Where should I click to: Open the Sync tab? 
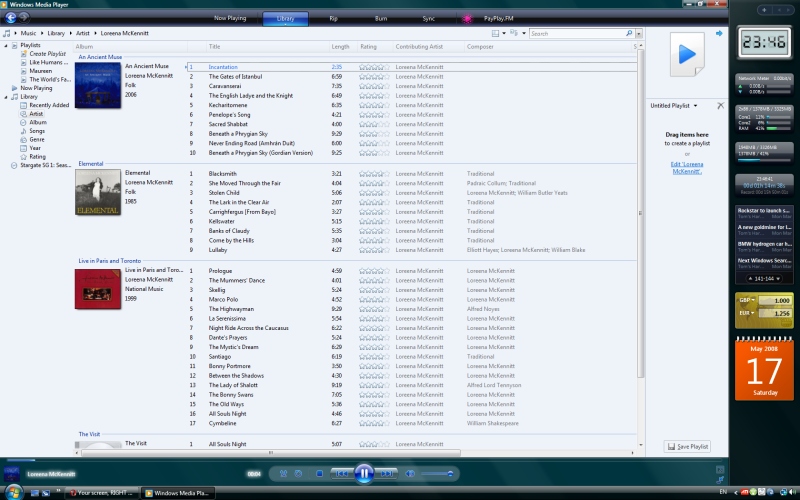429,18
